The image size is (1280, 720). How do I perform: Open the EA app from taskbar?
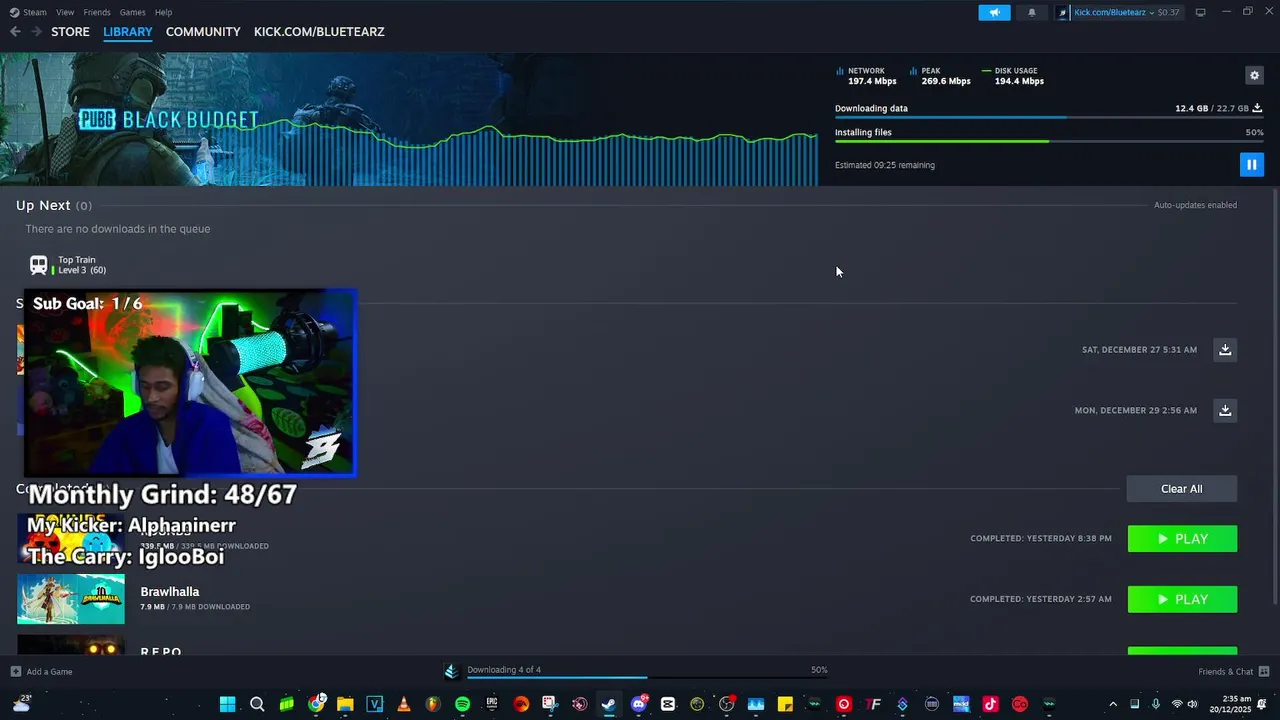(521, 704)
